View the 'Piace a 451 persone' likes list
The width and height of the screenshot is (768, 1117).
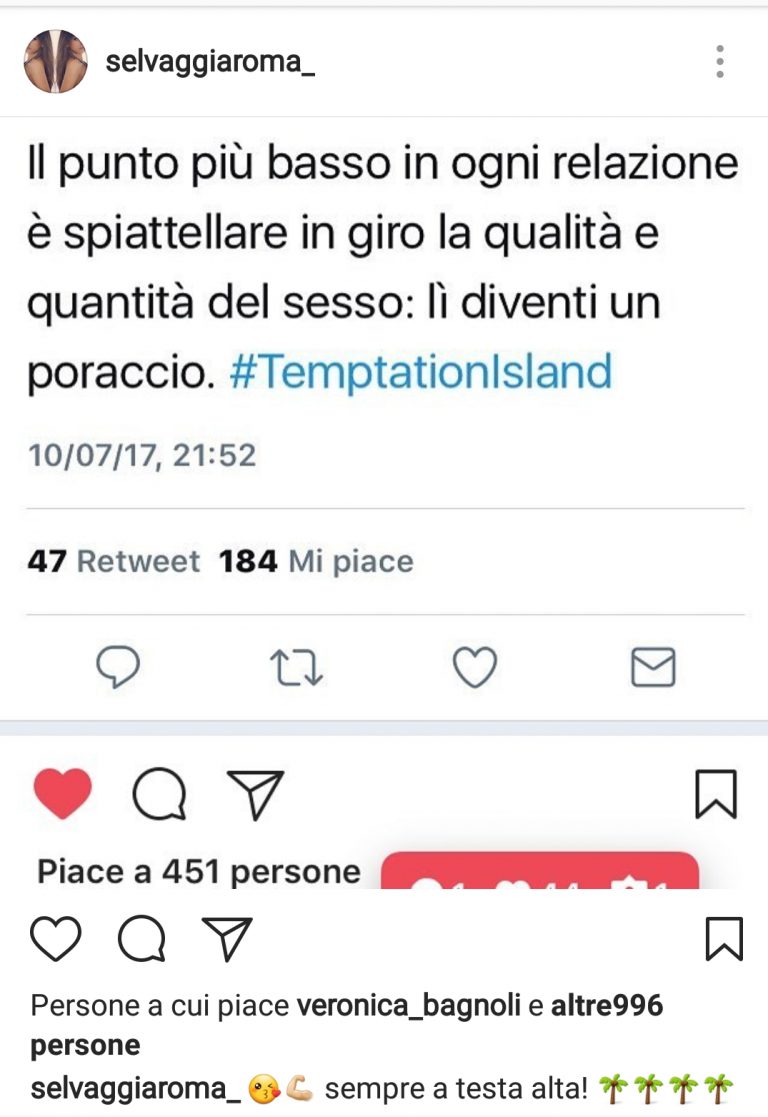click(x=199, y=871)
